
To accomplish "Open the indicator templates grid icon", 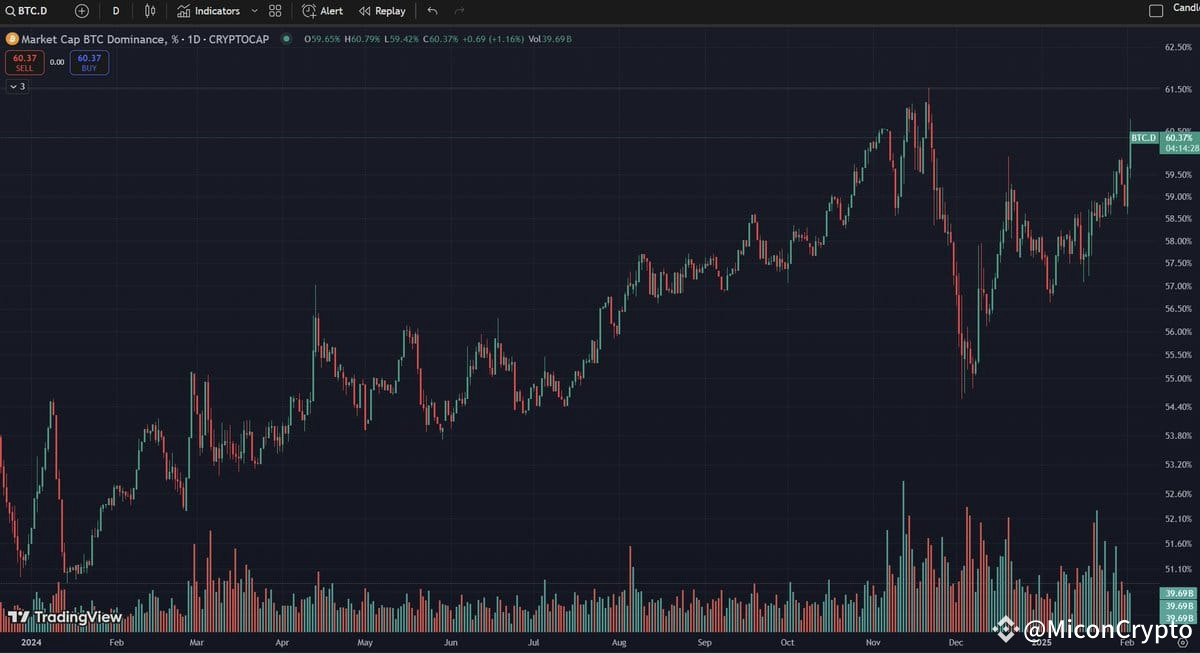I will (x=275, y=11).
